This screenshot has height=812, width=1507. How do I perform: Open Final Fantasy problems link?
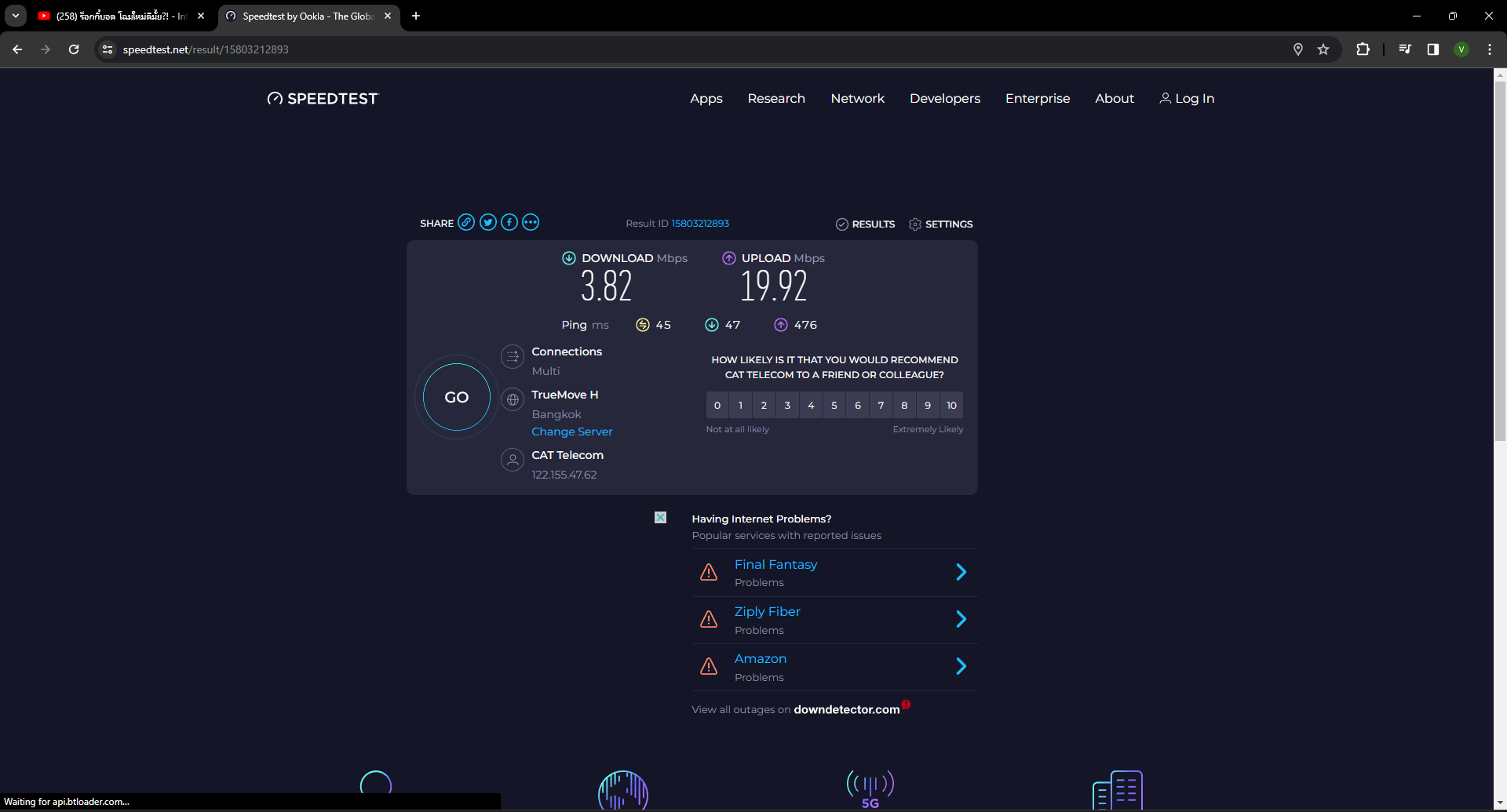775,564
